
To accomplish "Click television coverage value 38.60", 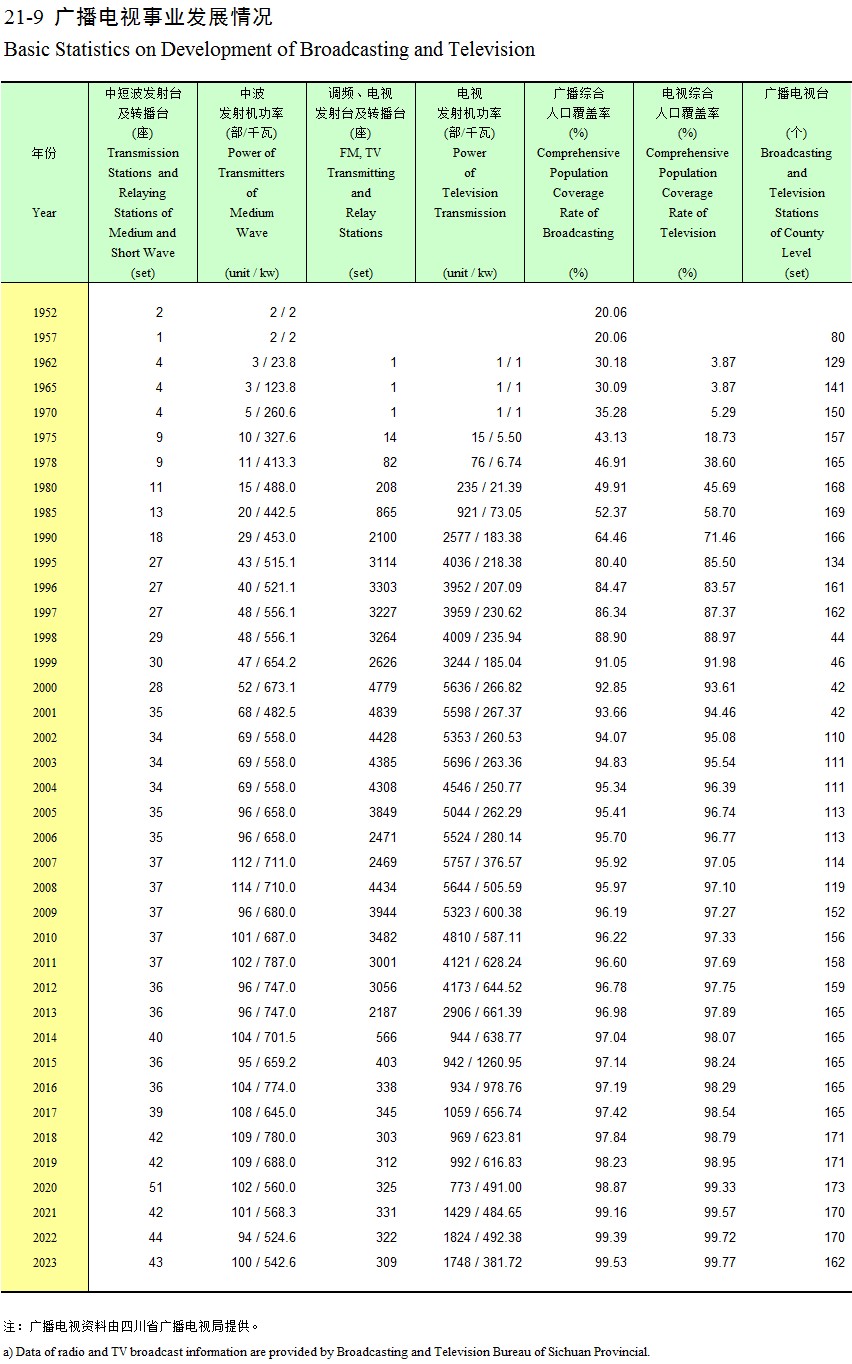I will pyautogui.click(x=719, y=463).
